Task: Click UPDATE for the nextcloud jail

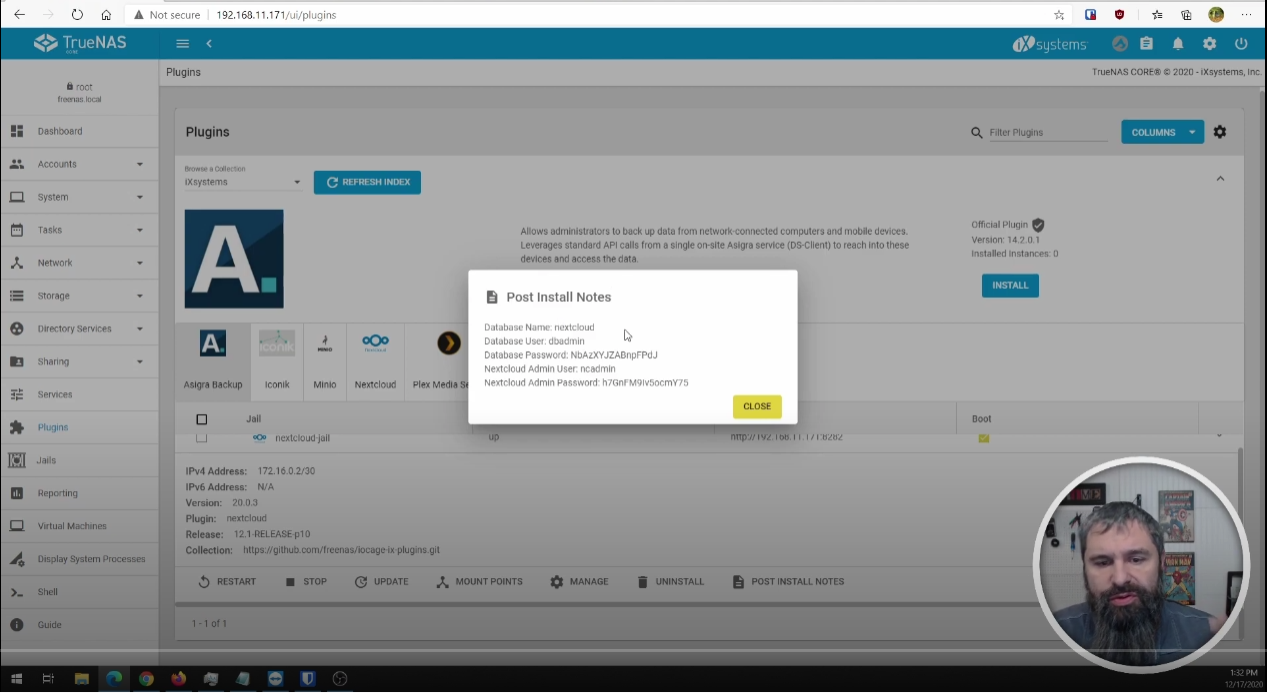Action: [381, 581]
